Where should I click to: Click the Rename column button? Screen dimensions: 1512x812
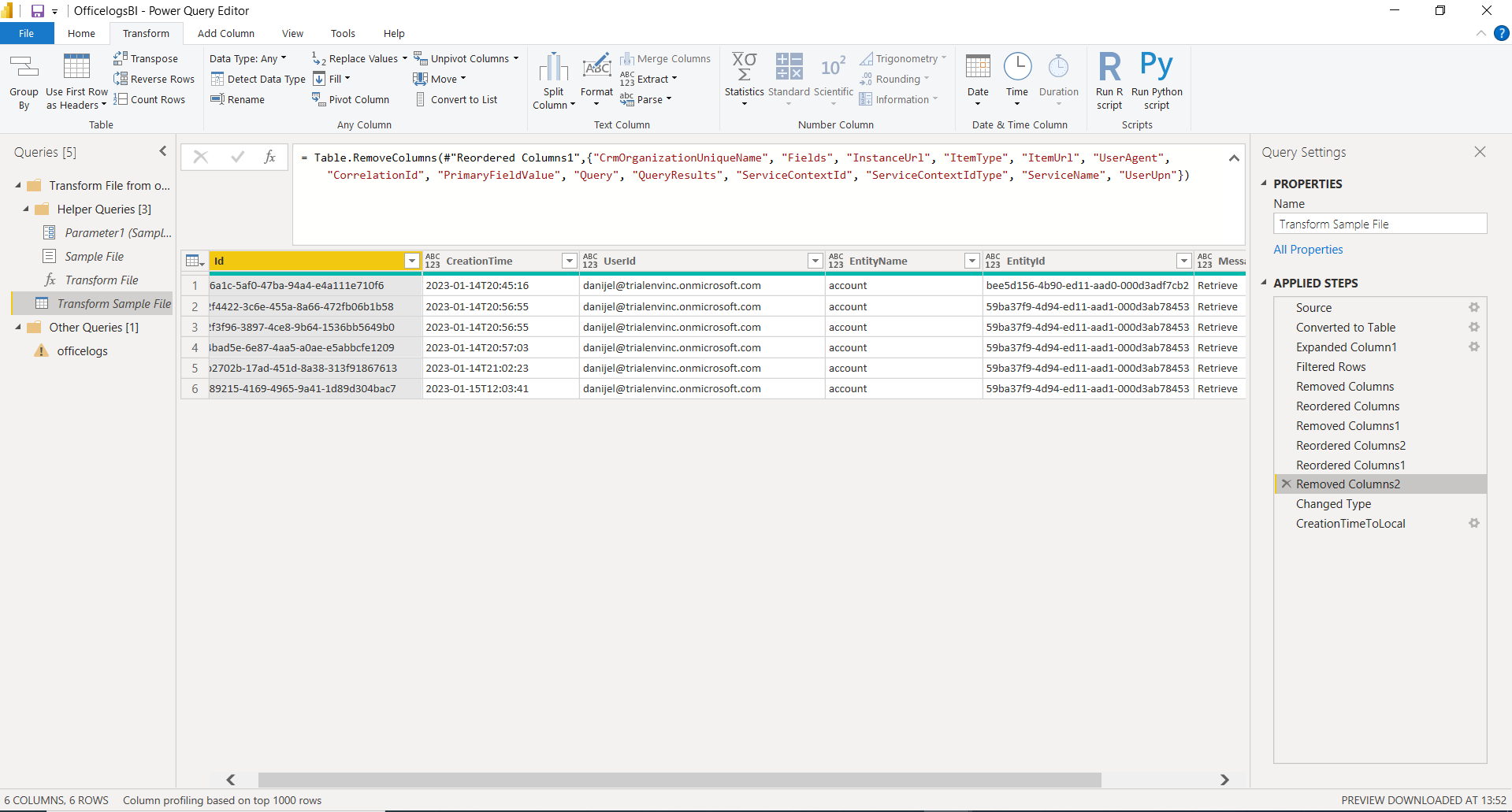click(237, 99)
